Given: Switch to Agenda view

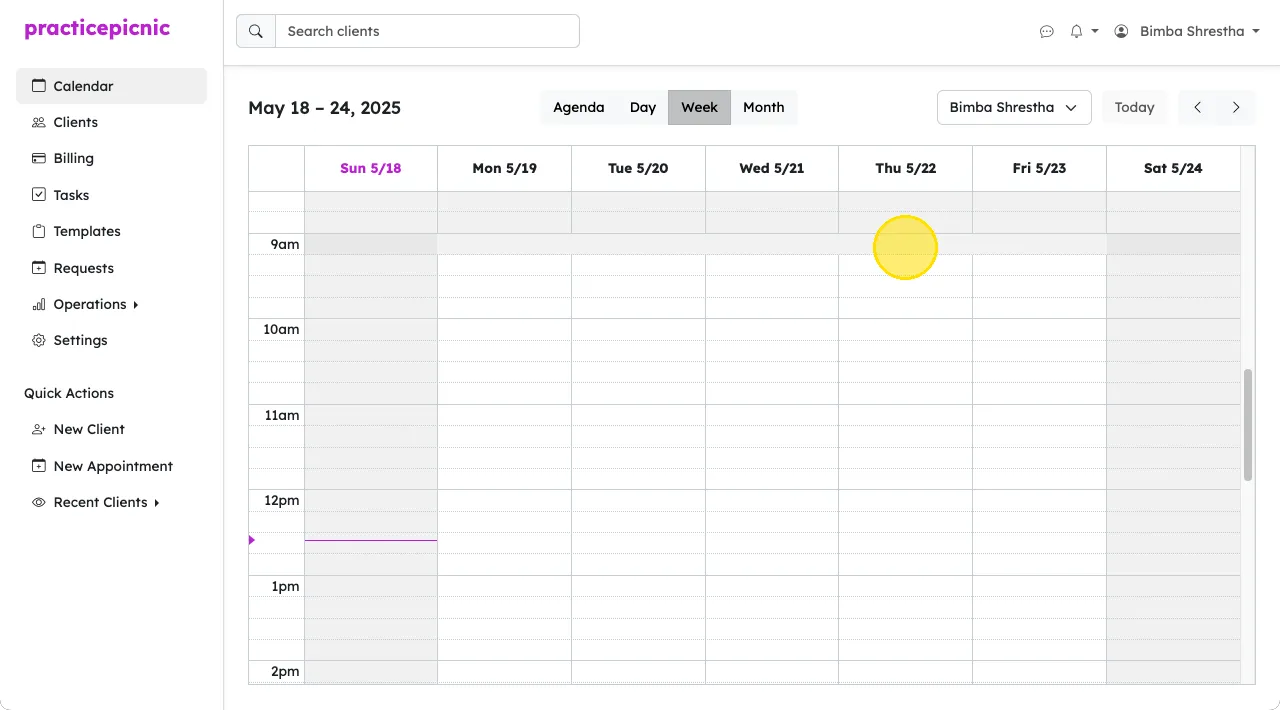Looking at the screenshot, I should click(x=579, y=107).
